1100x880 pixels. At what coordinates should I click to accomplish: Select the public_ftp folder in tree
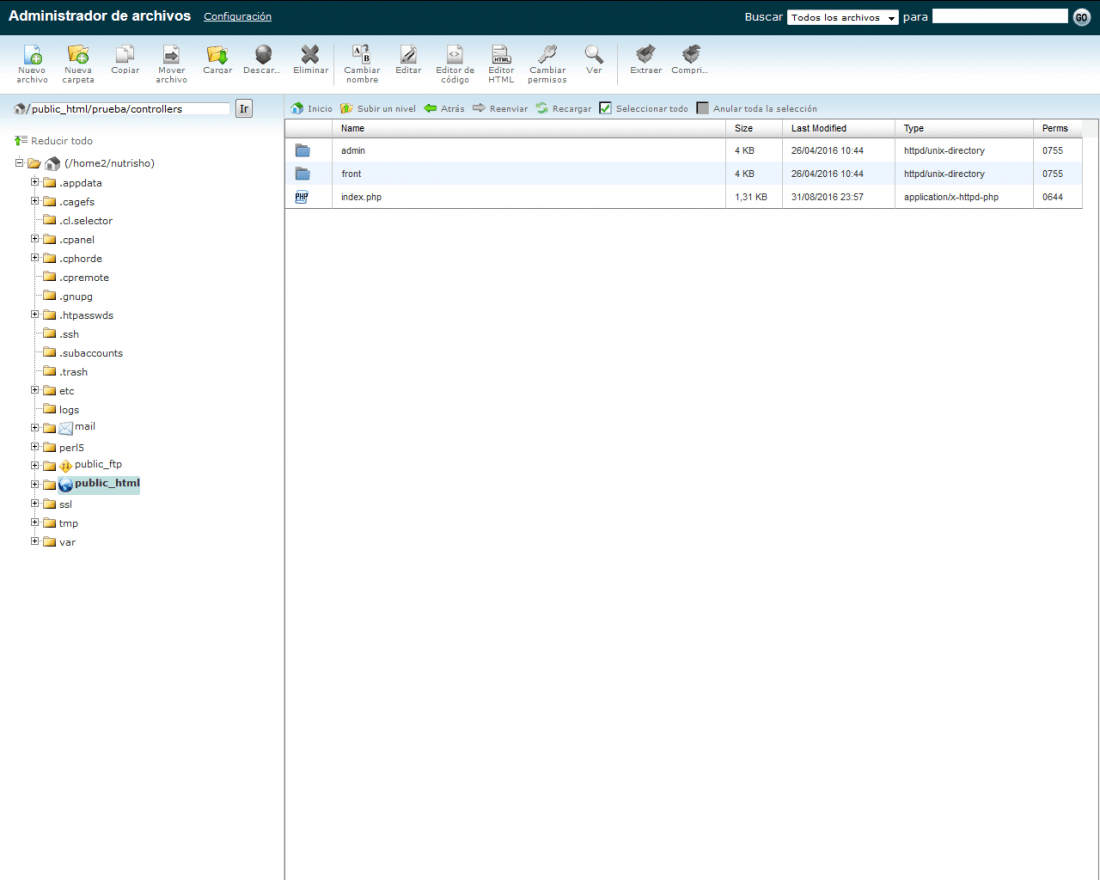click(98, 465)
